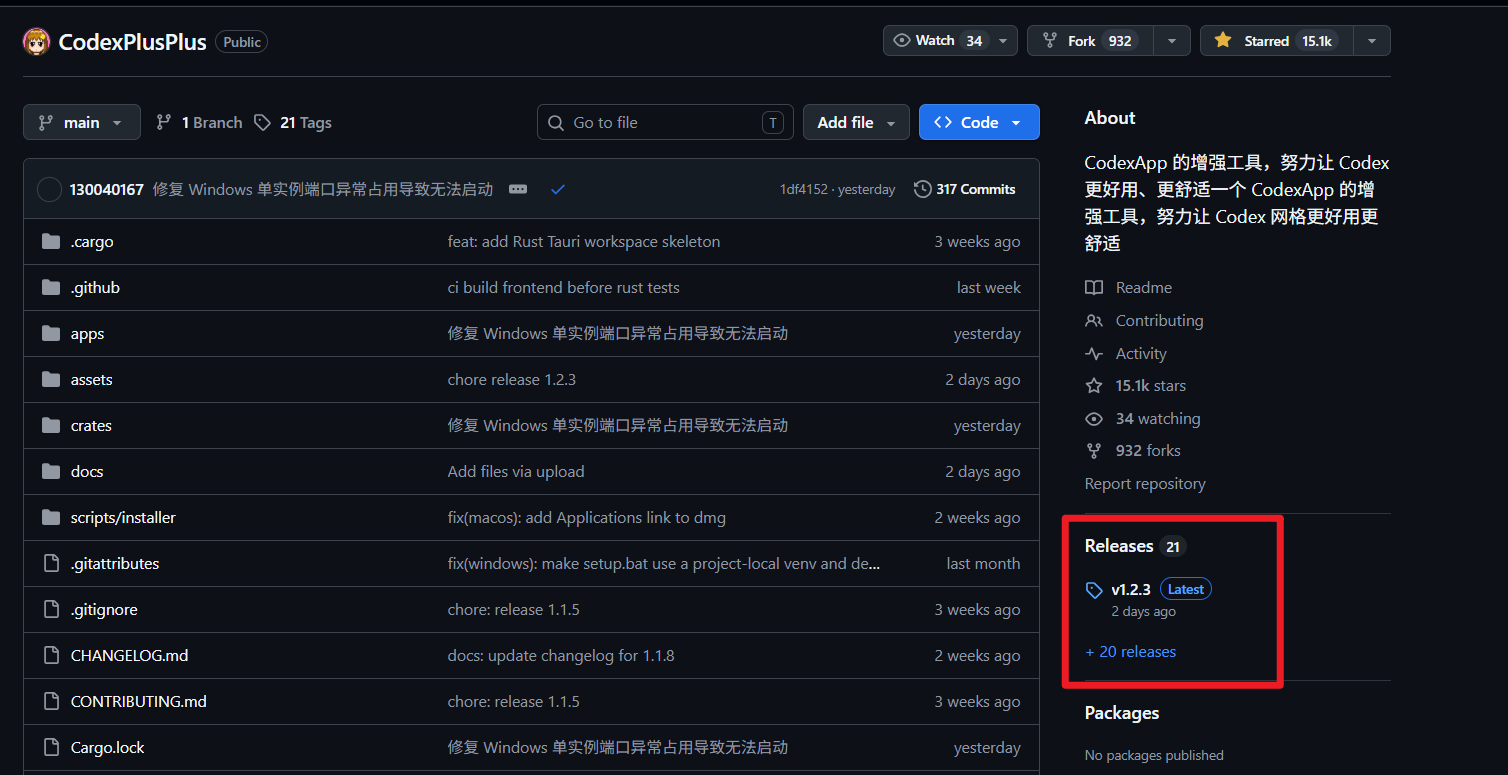
Task: Fork the repository with the Fork button
Action: click(1090, 41)
